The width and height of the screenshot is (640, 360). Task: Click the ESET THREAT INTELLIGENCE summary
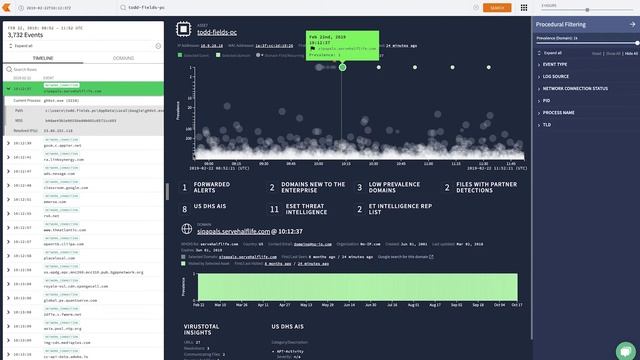[x=298, y=209]
